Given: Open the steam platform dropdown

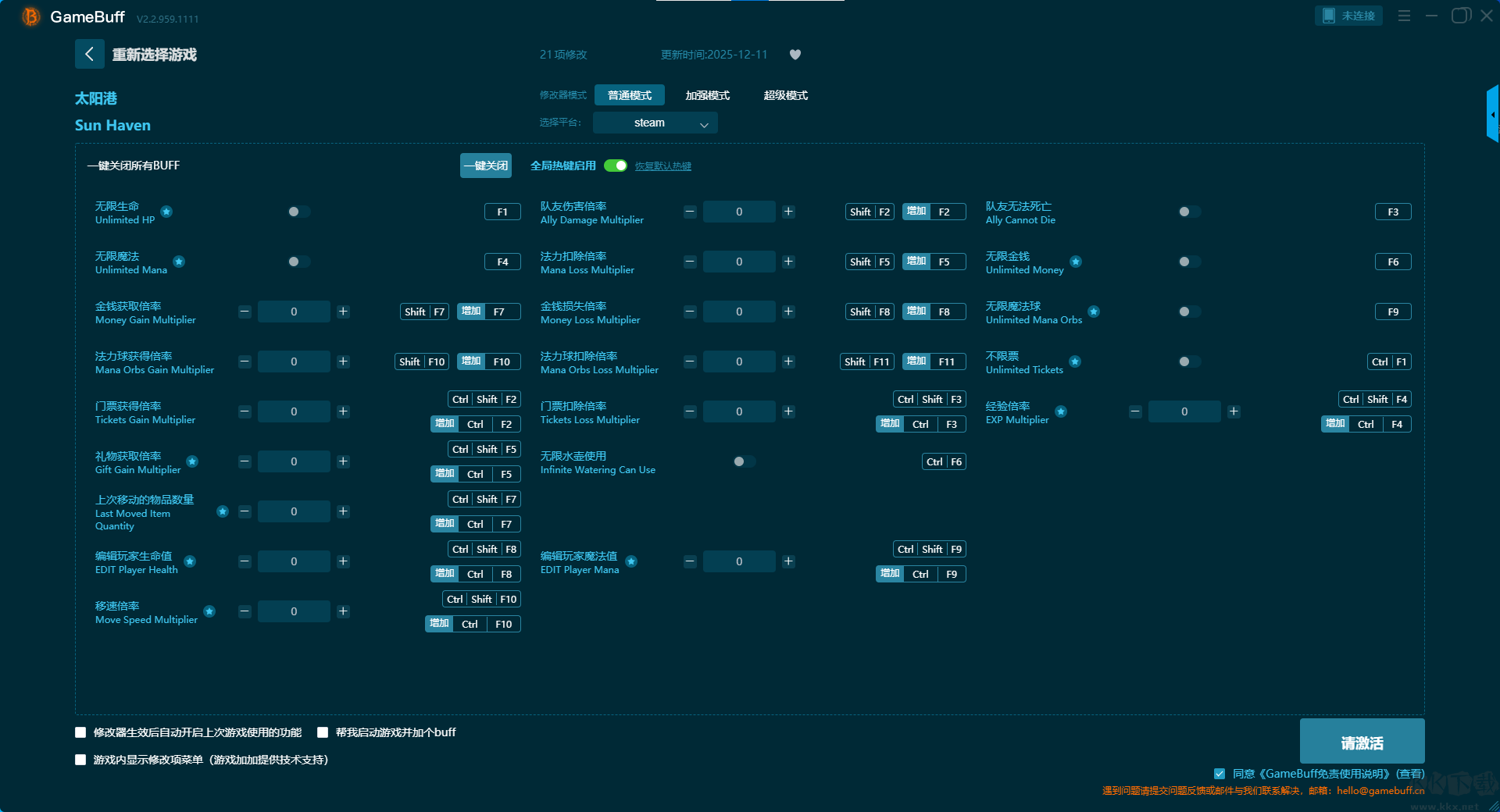Looking at the screenshot, I should pyautogui.click(x=655, y=123).
